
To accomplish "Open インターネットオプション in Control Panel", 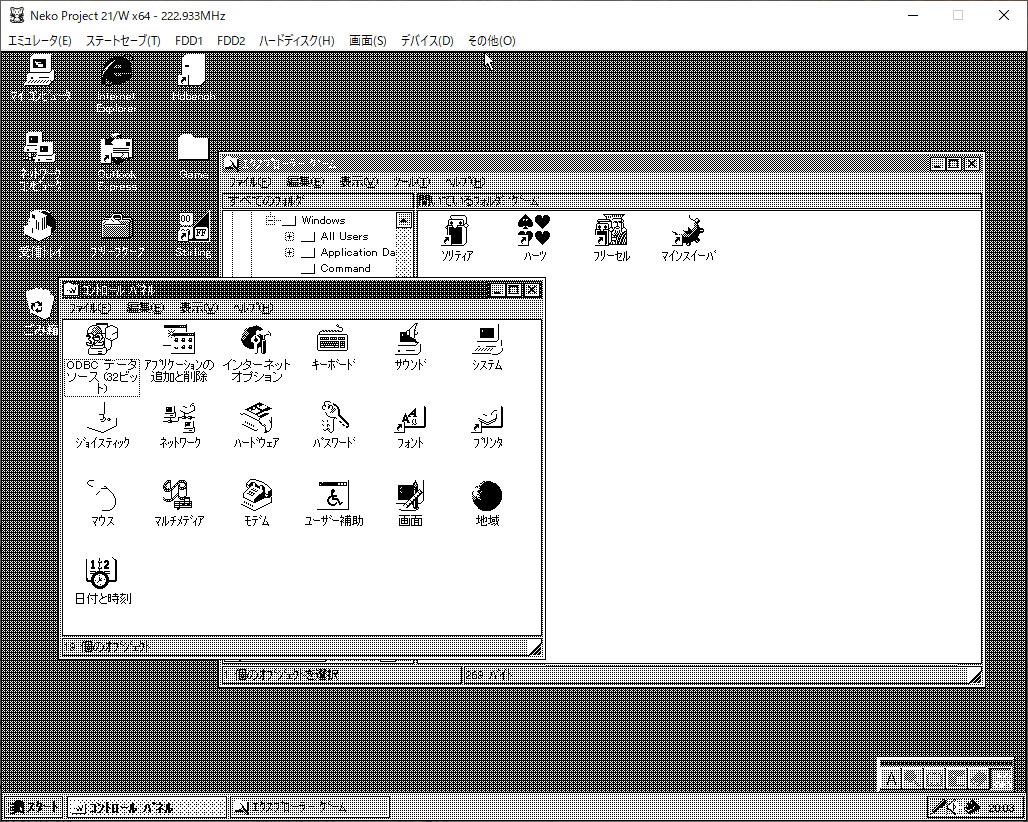I will pos(256,354).
